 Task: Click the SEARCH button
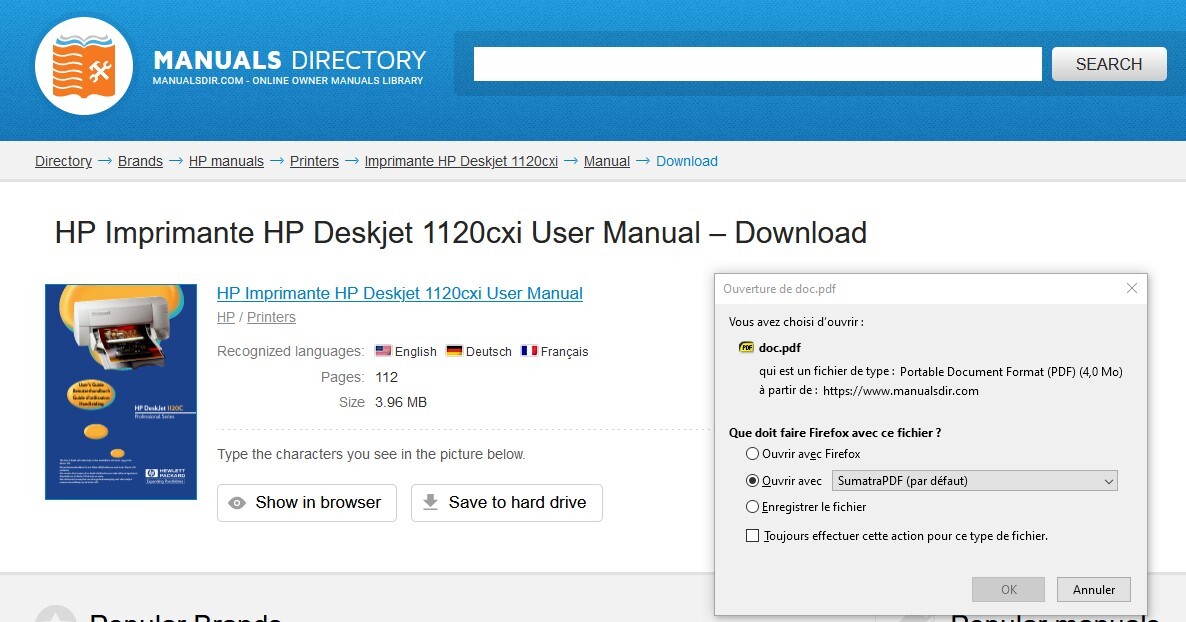[1109, 64]
